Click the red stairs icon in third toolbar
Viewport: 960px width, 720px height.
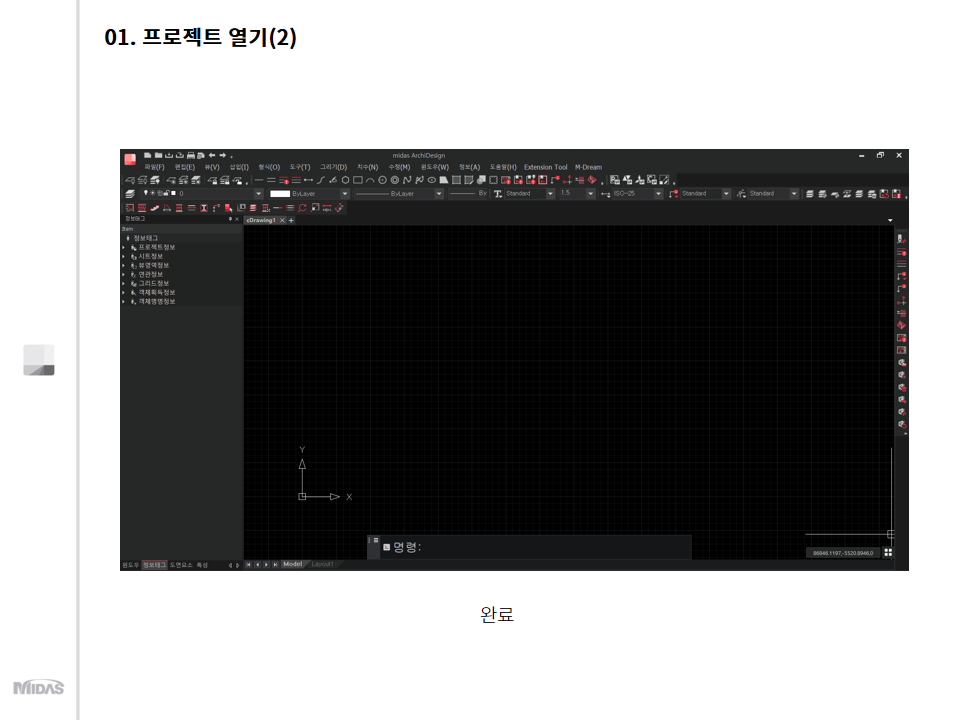click(x=154, y=208)
